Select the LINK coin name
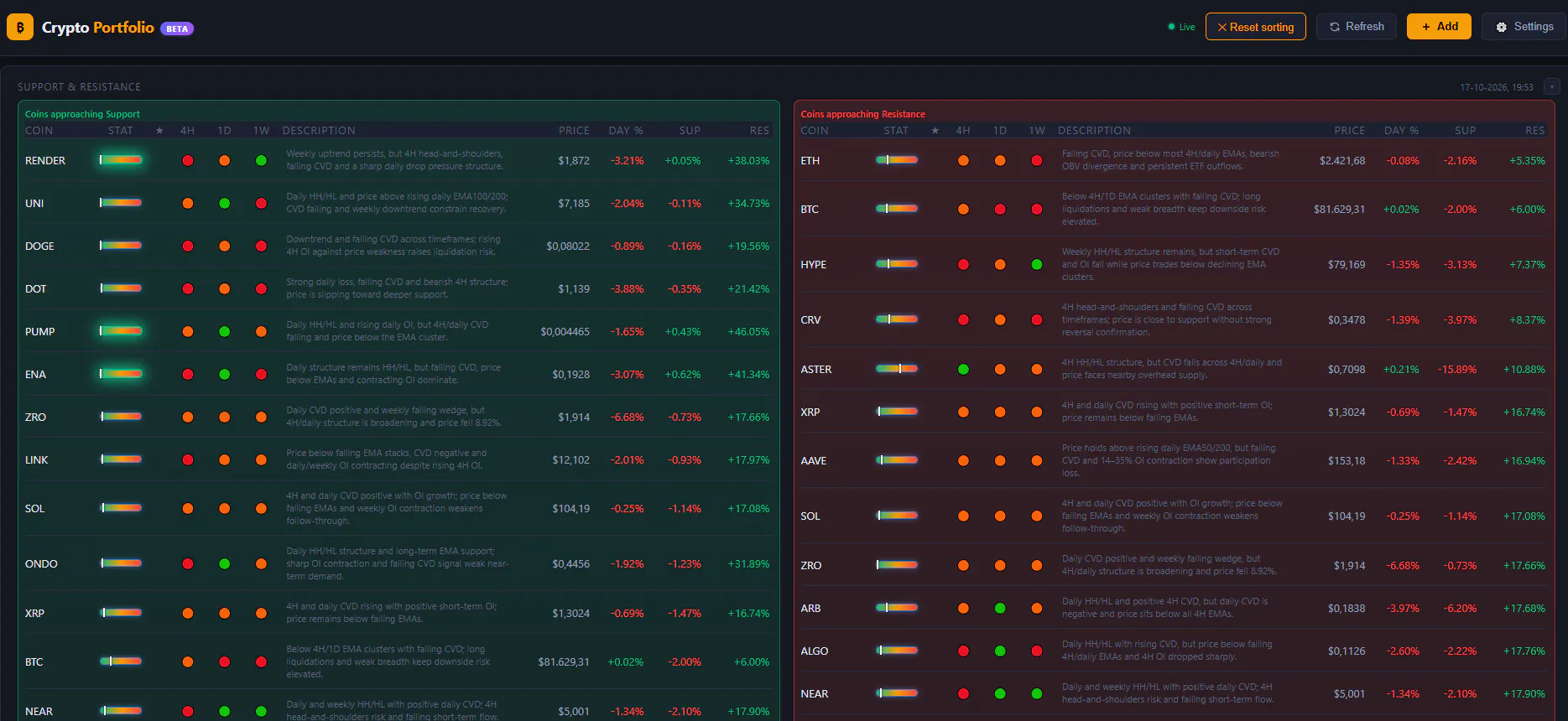 coord(37,459)
